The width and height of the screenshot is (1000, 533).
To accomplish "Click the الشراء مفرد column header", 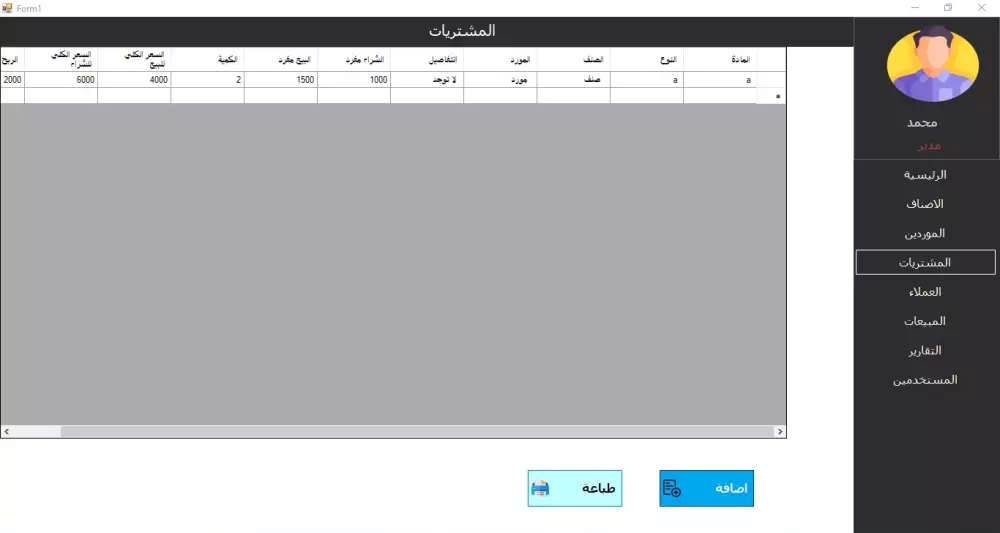I will (x=354, y=59).
